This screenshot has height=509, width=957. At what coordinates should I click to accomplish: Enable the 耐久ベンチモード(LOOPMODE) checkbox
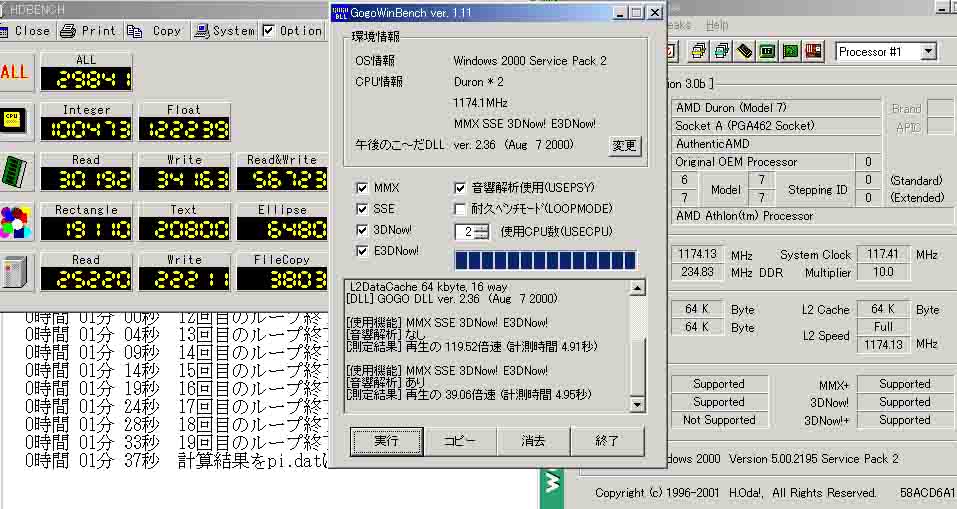click(460, 209)
